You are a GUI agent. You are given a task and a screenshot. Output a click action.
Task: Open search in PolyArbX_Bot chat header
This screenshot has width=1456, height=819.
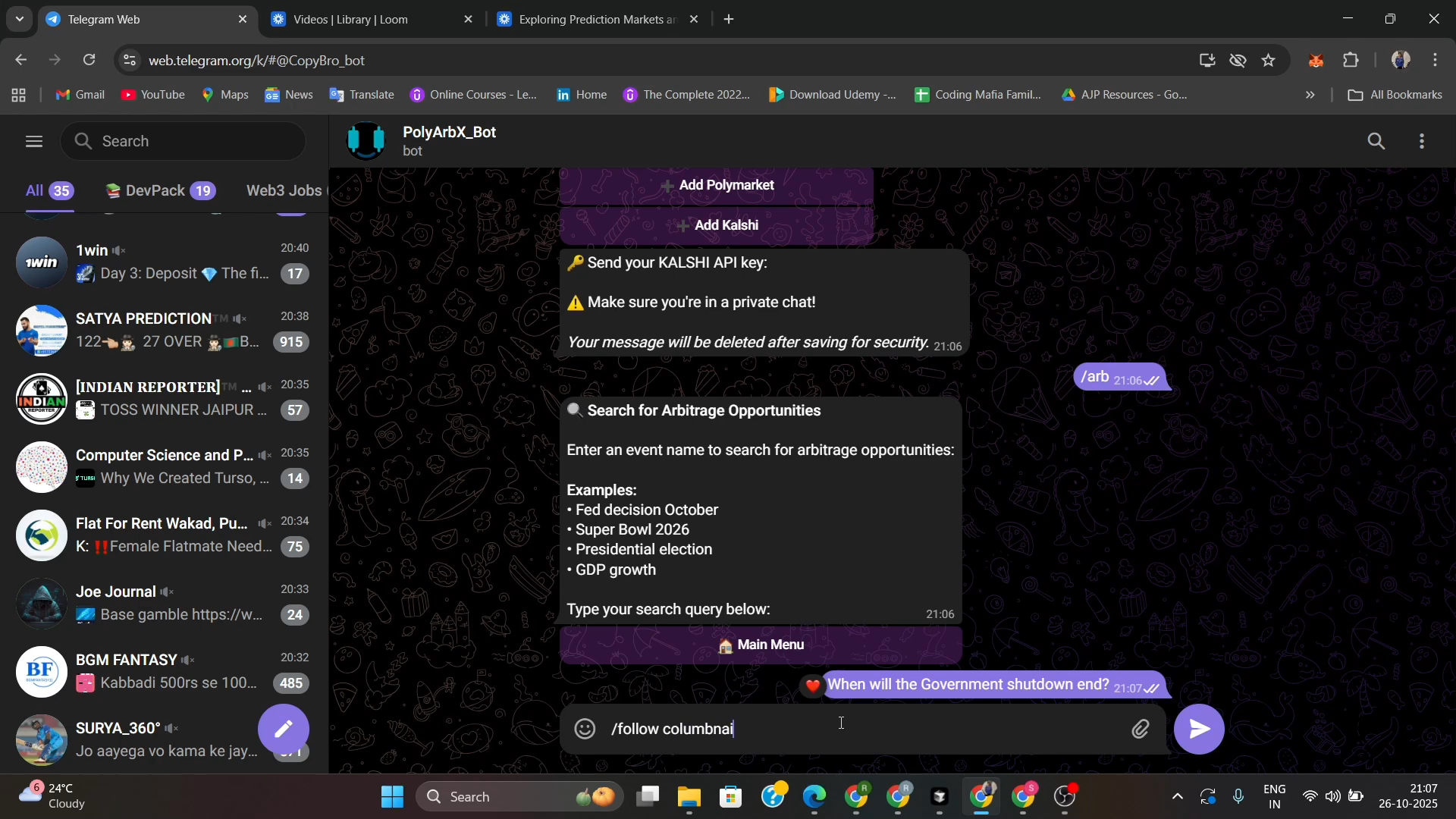(x=1376, y=141)
